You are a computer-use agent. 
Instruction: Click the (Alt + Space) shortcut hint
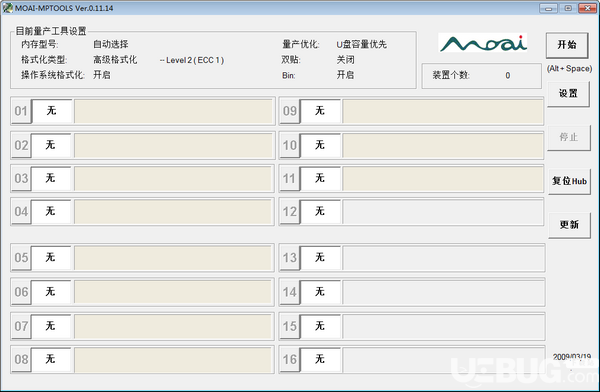coord(569,69)
